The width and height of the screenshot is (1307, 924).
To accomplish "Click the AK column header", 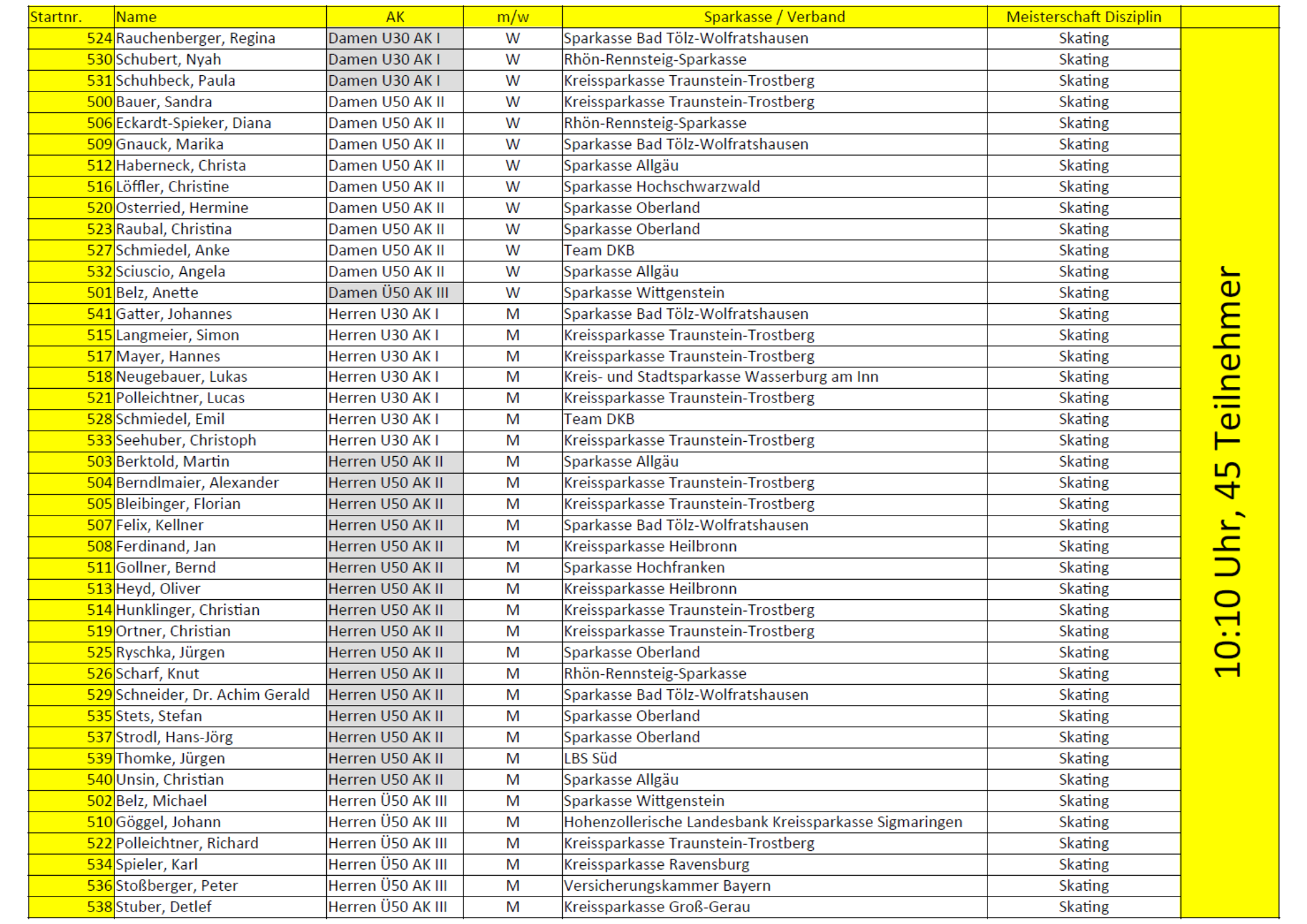I will coord(395,17).
